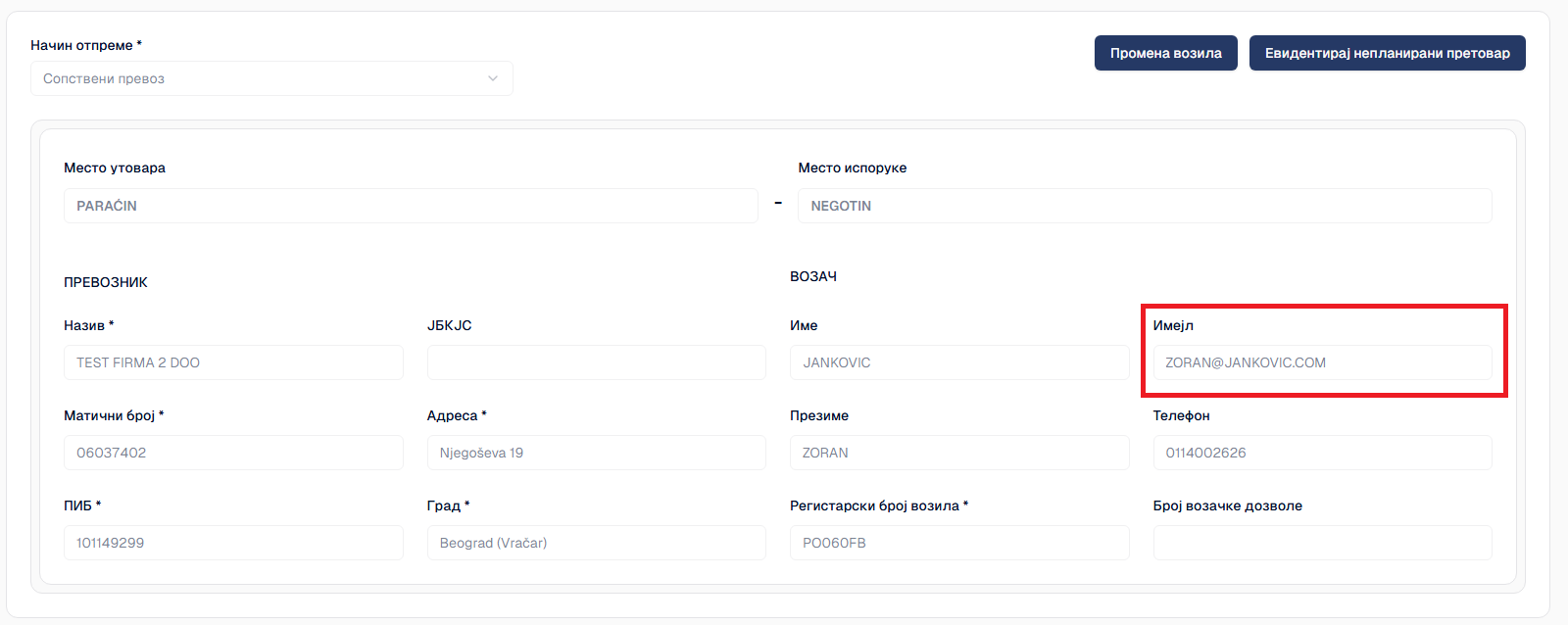Click the Место утовара field PARAĆIN
The width and height of the screenshot is (1568, 625).
pyautogui.click(x=410, y=206)
